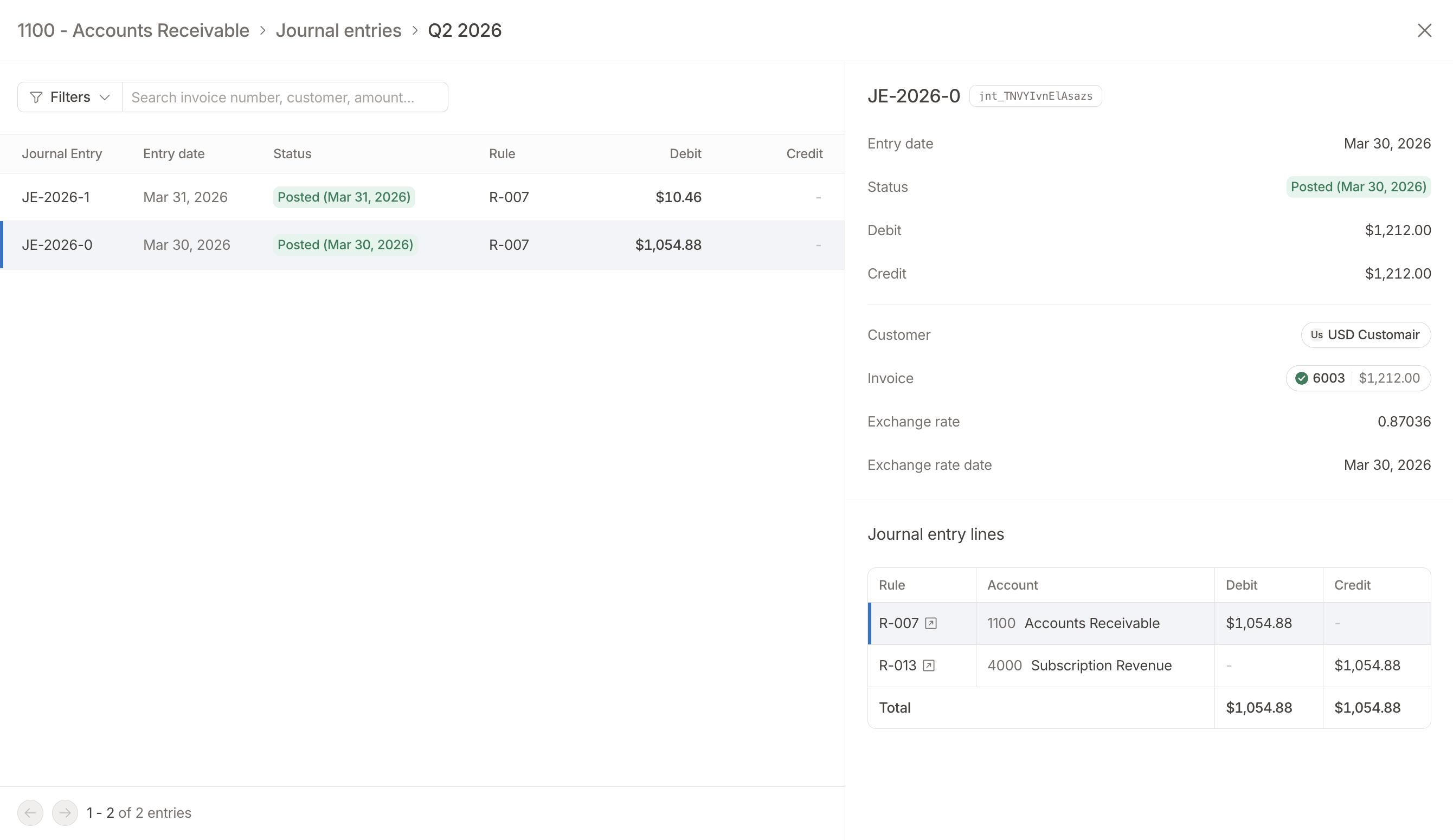Go to next page arrow
Viewport: 1453px width, 840px height.
[65, 812]
